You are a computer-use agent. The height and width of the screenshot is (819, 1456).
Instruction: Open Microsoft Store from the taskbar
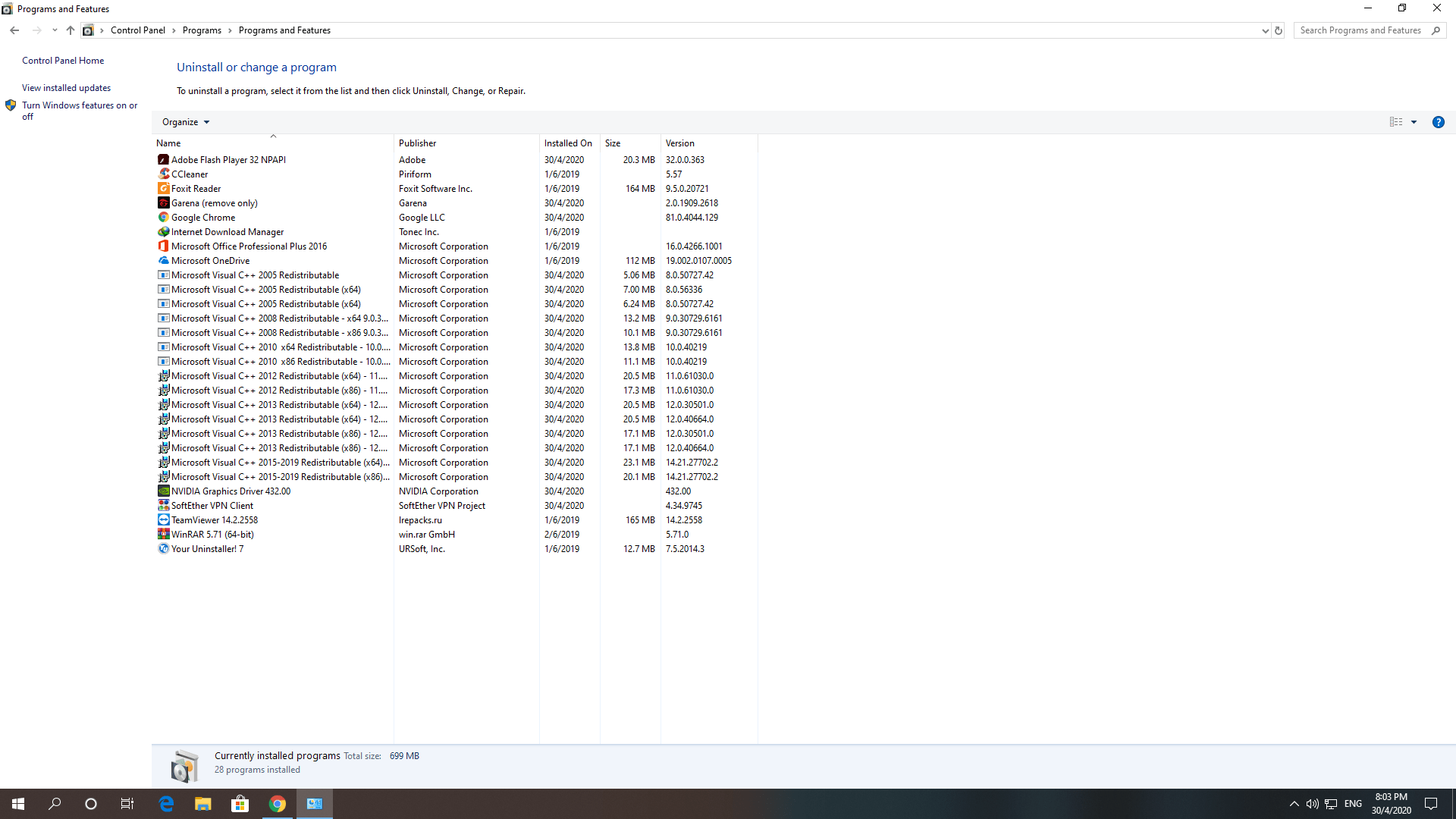point(240,804)
